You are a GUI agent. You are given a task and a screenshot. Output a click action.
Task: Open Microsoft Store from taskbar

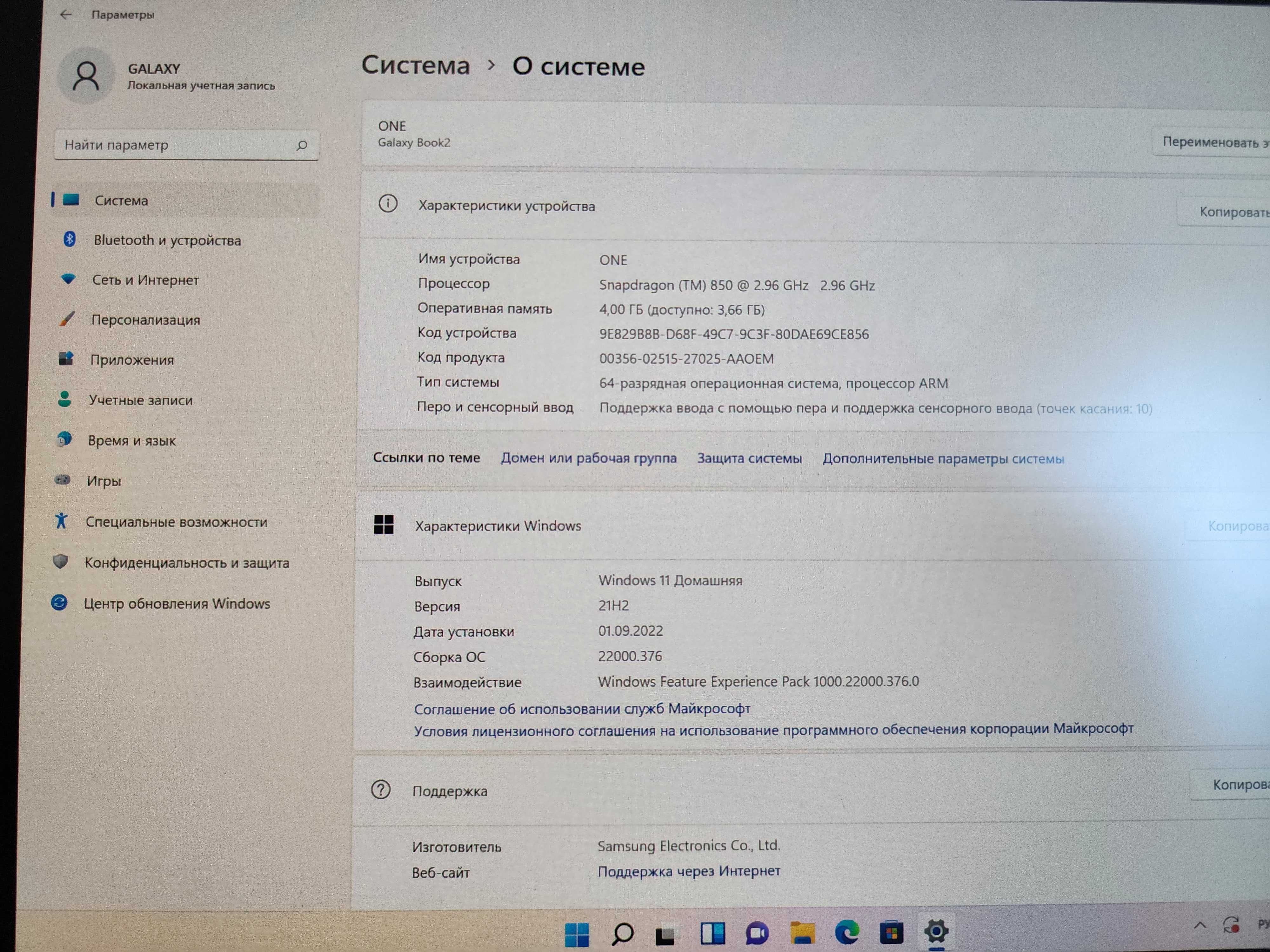[x=891, y=932]
